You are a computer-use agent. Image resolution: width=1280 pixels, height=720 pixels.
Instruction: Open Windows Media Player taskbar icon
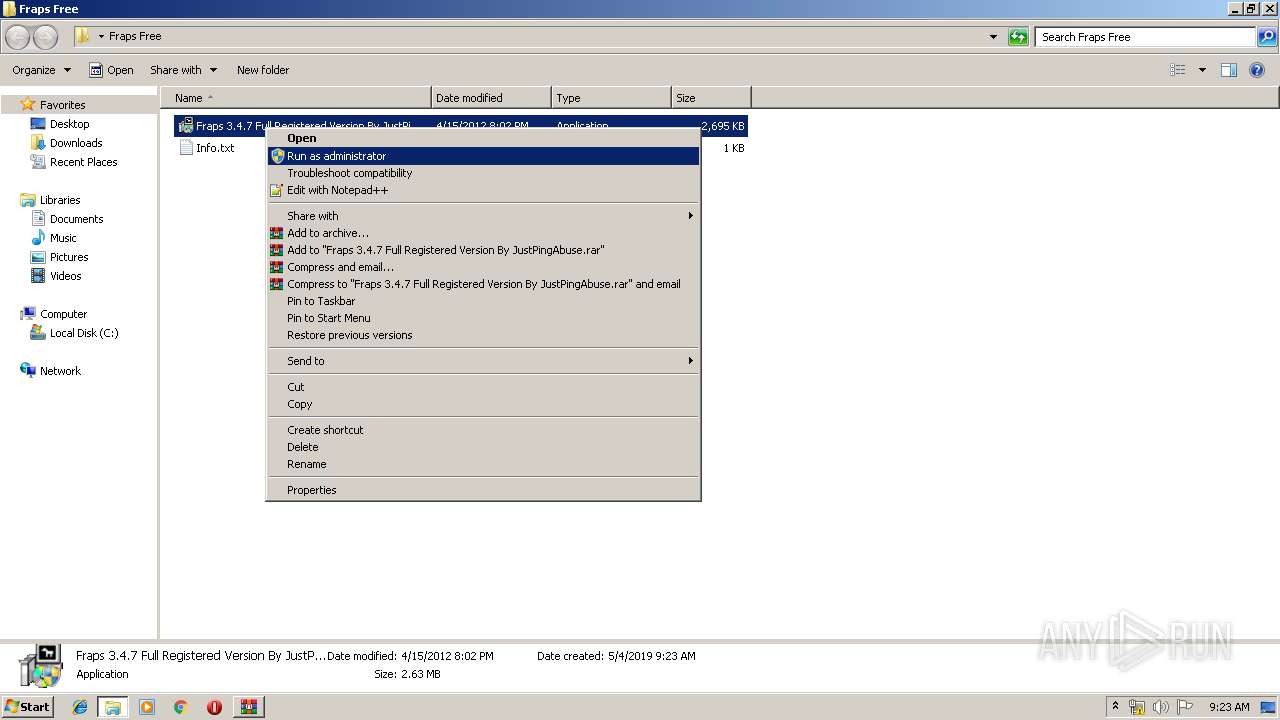[147, 707]
